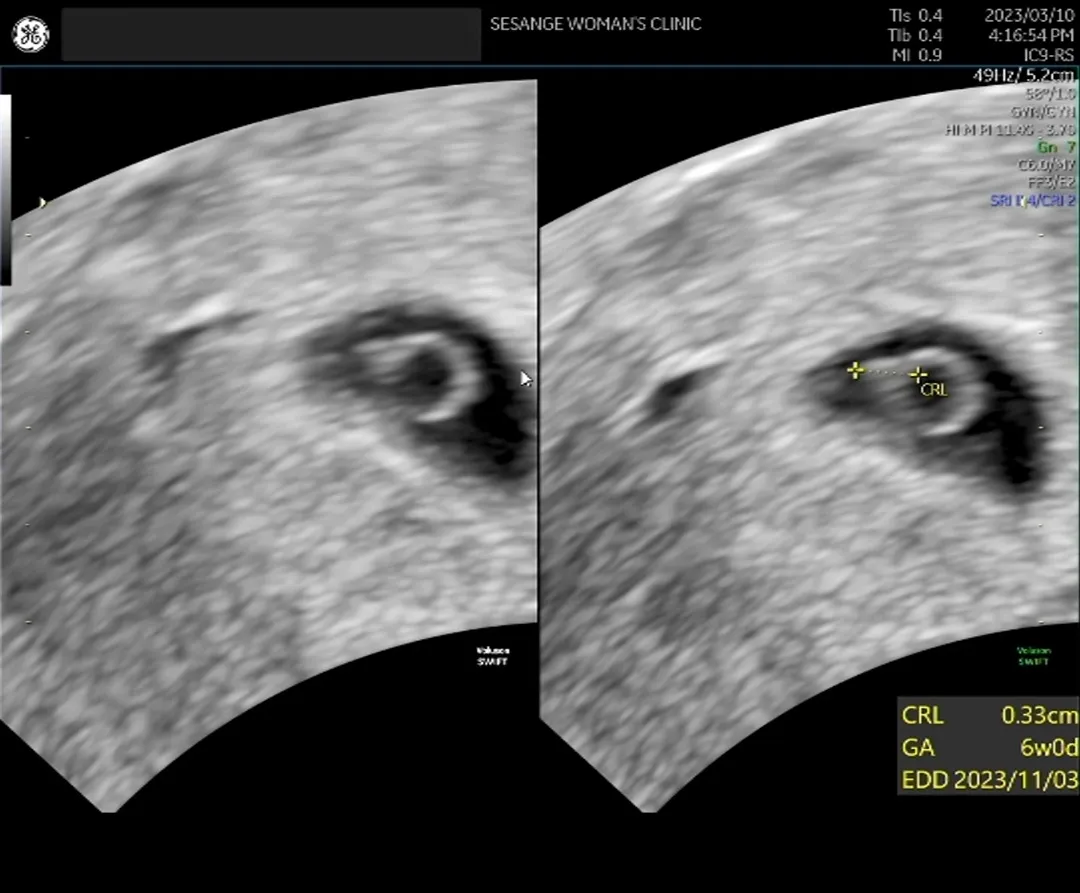Click the TIs 0.4 thermal index value

[915, 15]
